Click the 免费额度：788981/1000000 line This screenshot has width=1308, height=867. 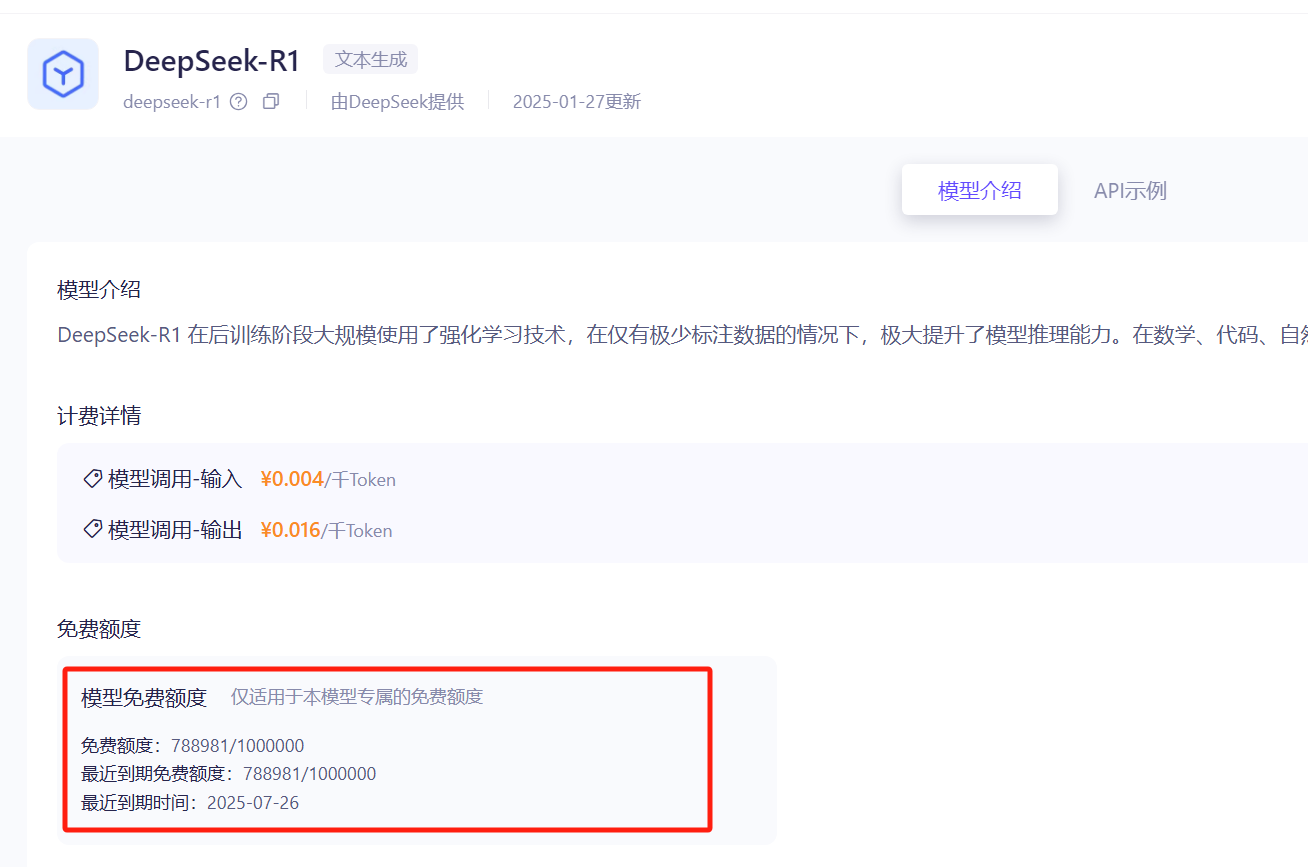[x=193, y=746]
